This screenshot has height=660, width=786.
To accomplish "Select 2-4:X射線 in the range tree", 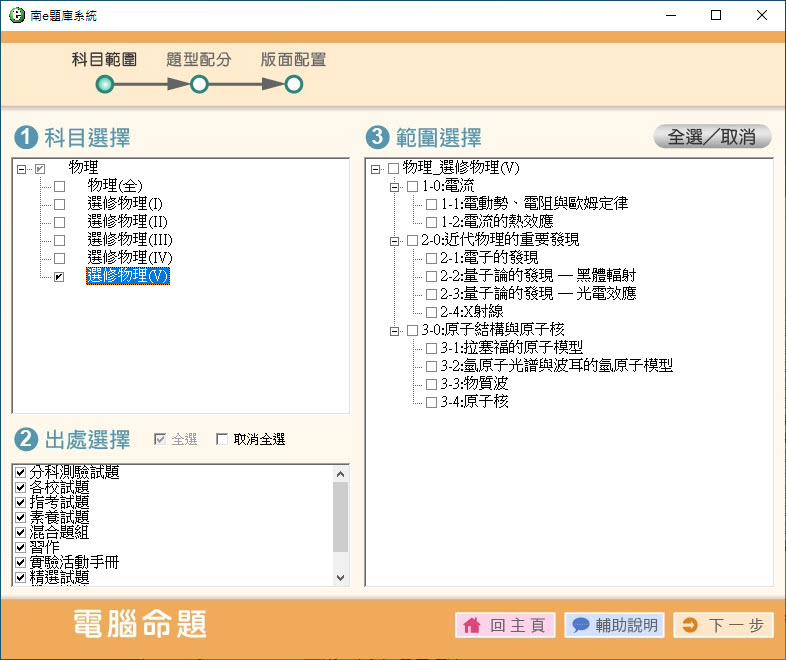I will [x=471, y=312].
